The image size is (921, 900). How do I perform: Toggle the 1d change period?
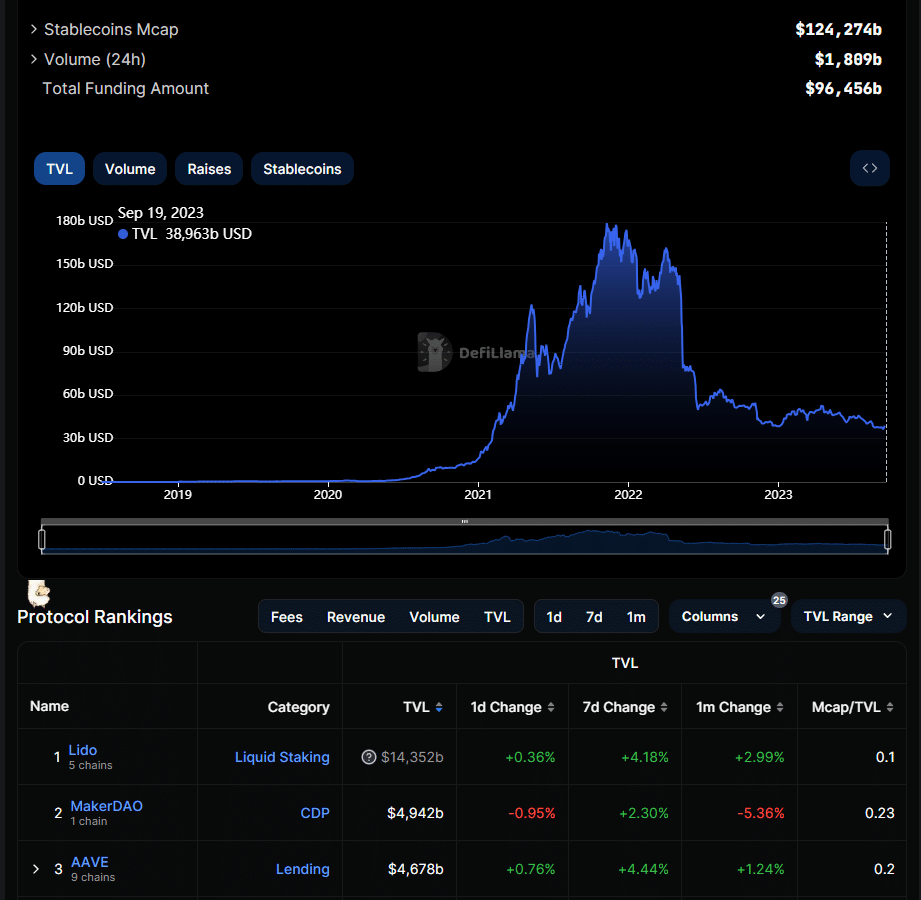pyautogui.click(x=554, y=617)
